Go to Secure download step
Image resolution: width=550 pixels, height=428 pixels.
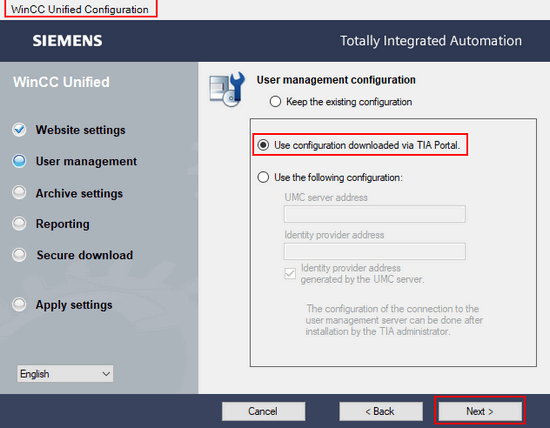[x=85, y=255]
